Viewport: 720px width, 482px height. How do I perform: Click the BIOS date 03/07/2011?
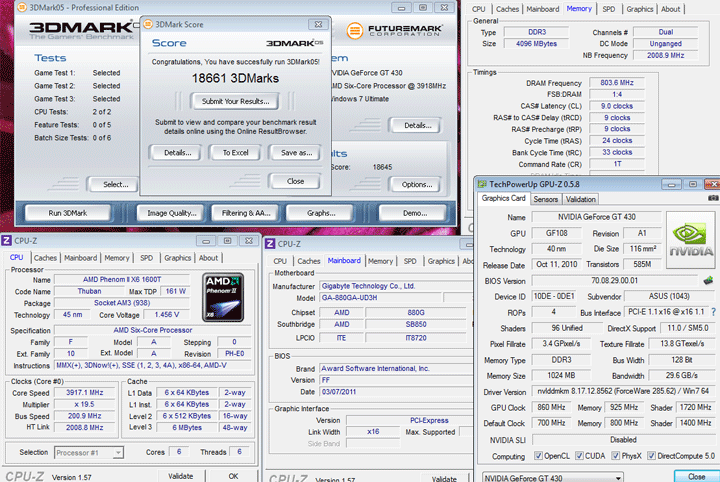pyautogui.click(x=396, y=392)
